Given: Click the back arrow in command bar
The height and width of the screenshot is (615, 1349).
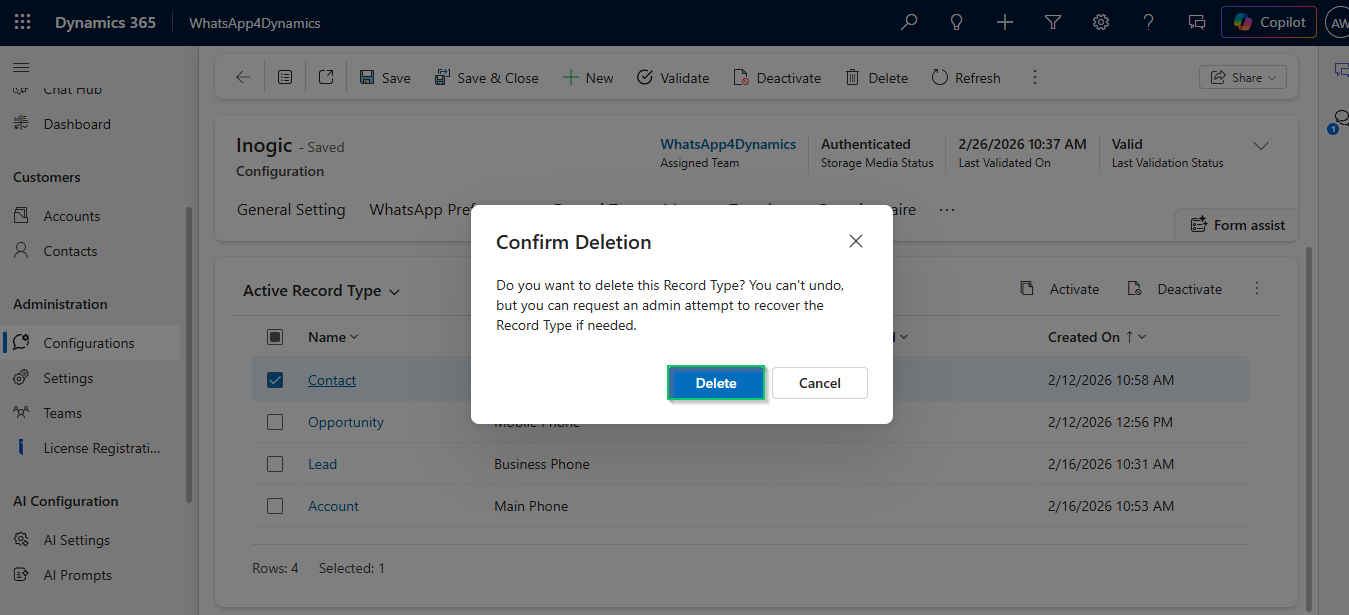Looking at the screenshot, I should 243,78.
